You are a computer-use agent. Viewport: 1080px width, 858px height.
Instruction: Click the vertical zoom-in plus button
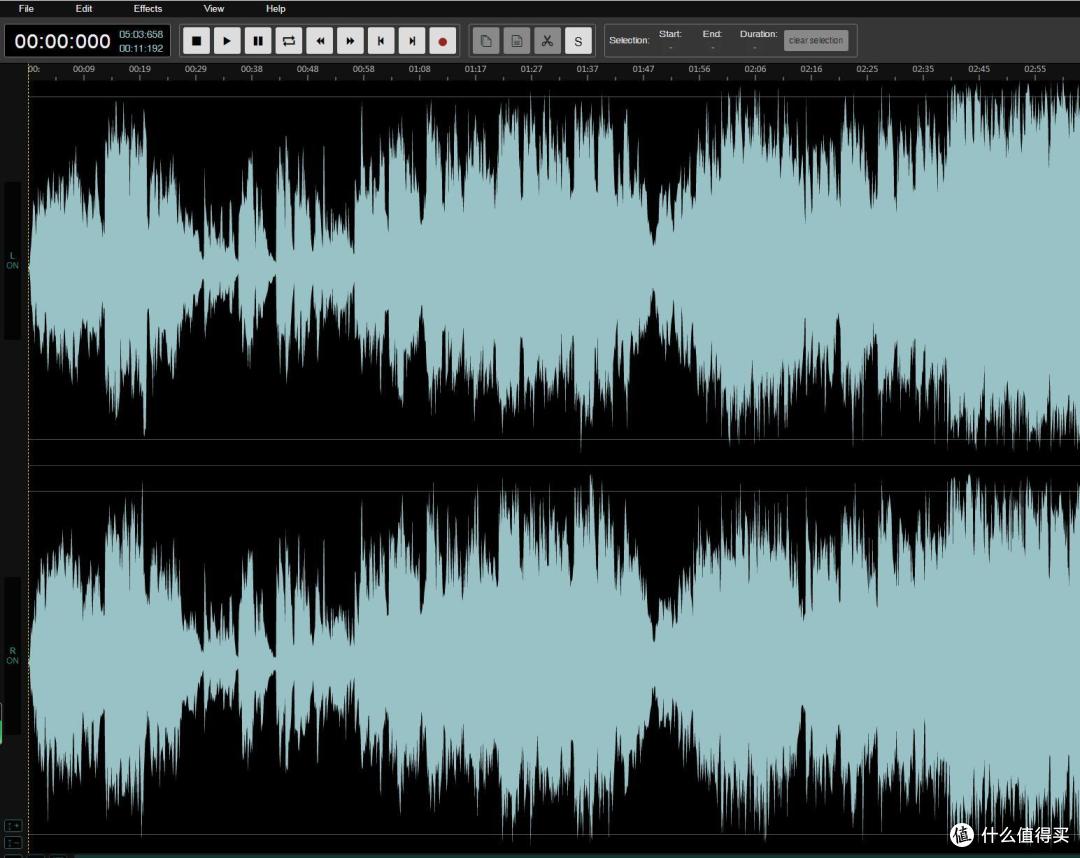pyautogui.click(x=13, y=826)
